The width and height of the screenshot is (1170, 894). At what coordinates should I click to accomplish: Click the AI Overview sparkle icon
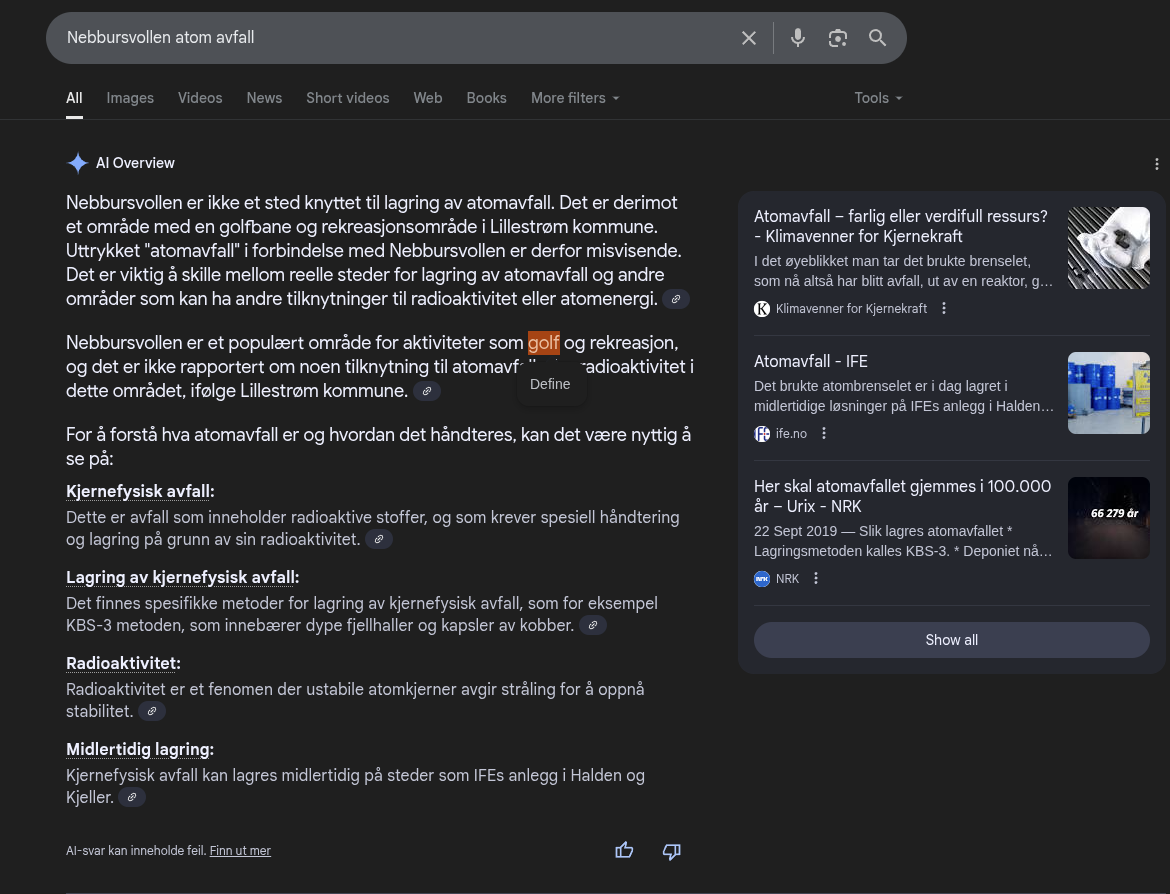78,163
